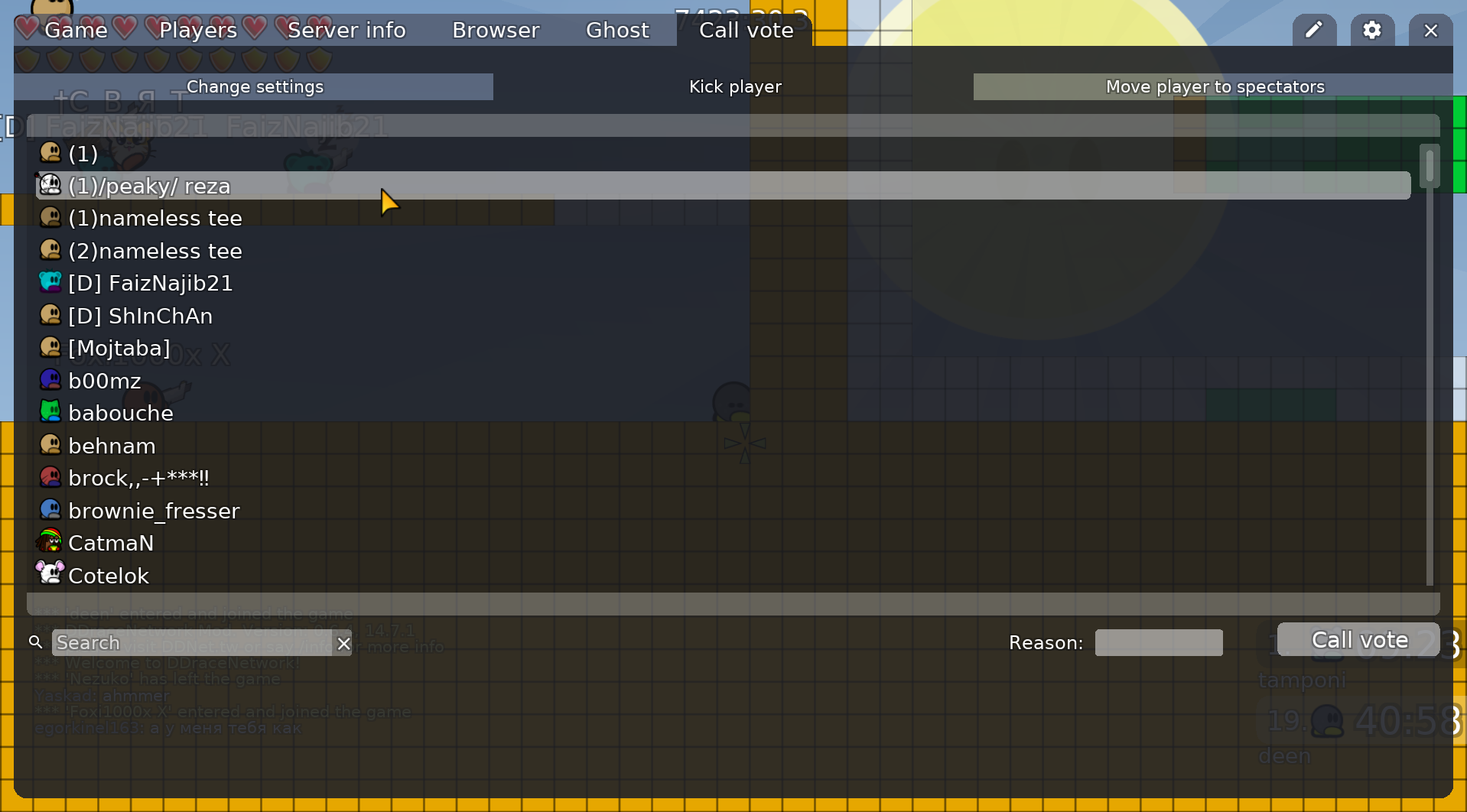Viewport: 1467px width, 812px height.
Task: Click the blue skin icon of b00mz
Action: click(x=50, y=380)
